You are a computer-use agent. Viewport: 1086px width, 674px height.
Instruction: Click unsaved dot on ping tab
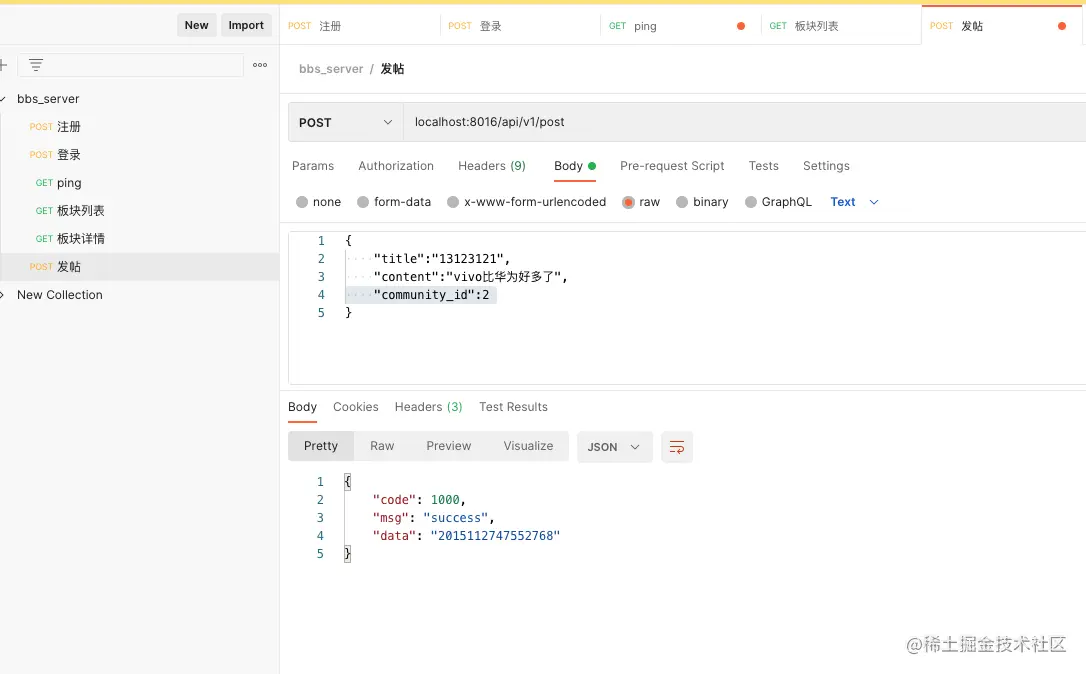click(741, 26)
